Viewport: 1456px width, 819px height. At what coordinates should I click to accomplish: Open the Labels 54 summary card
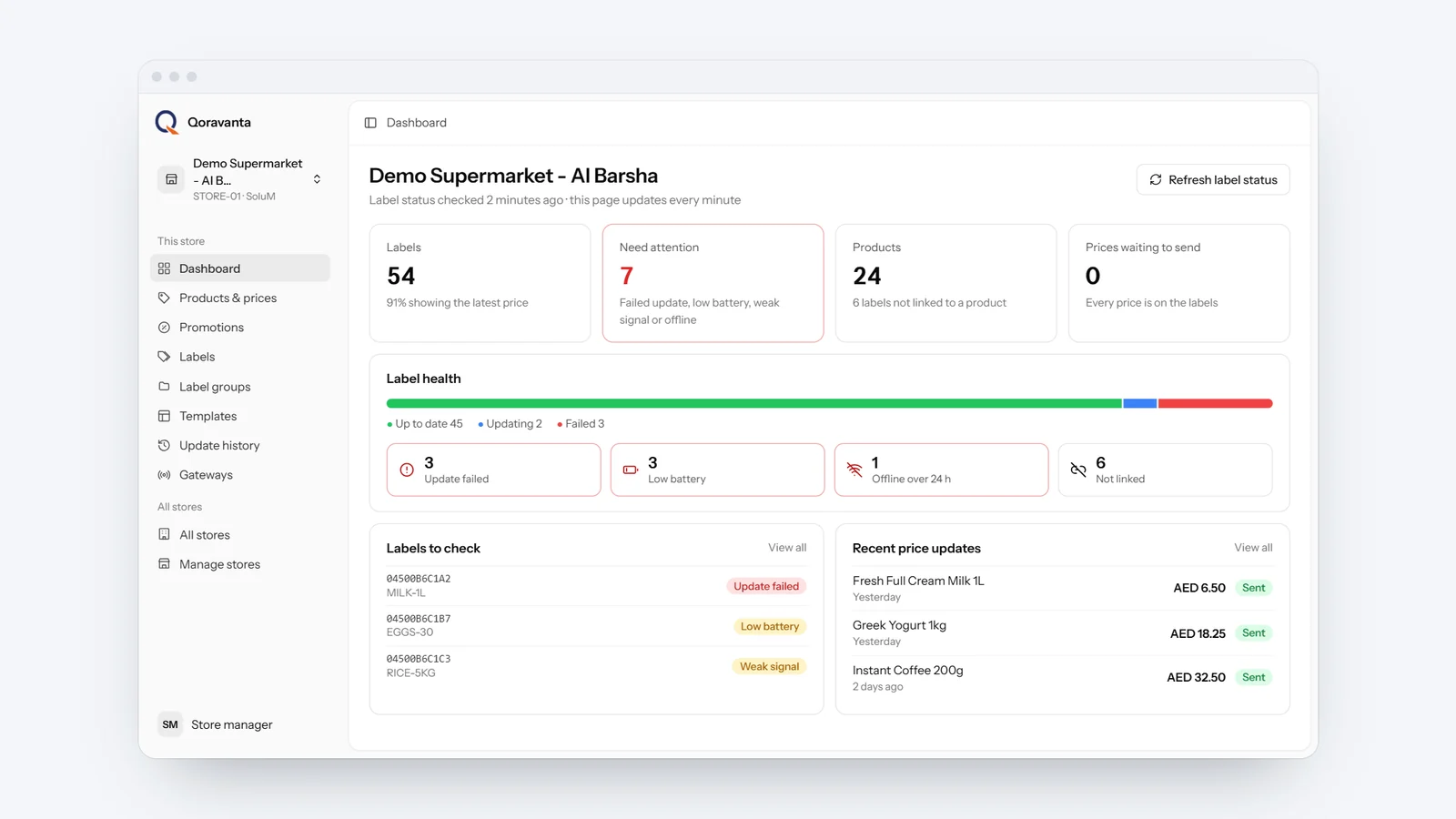point(480,283)
